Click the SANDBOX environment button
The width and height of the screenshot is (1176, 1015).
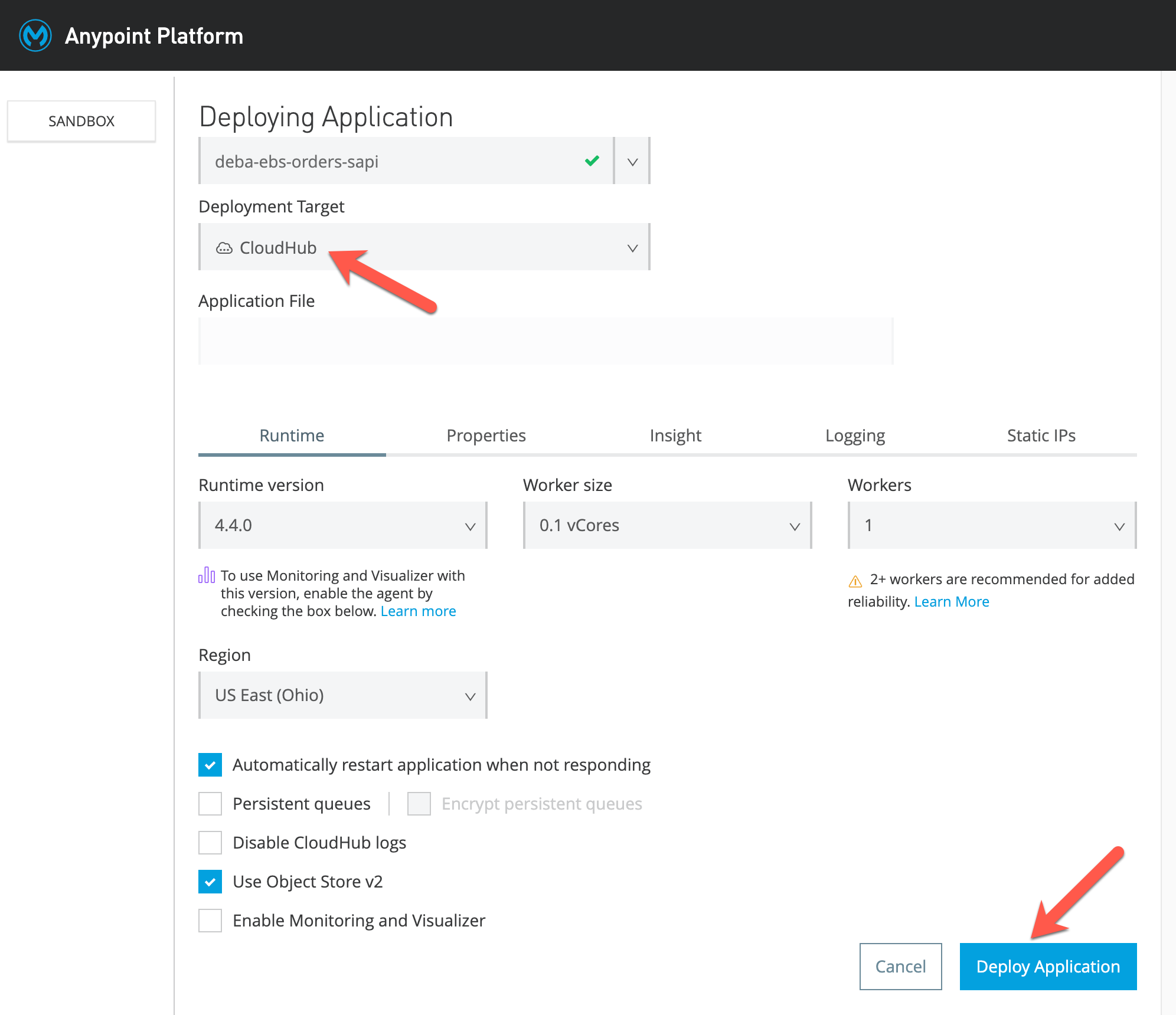[x=81, y=121]
